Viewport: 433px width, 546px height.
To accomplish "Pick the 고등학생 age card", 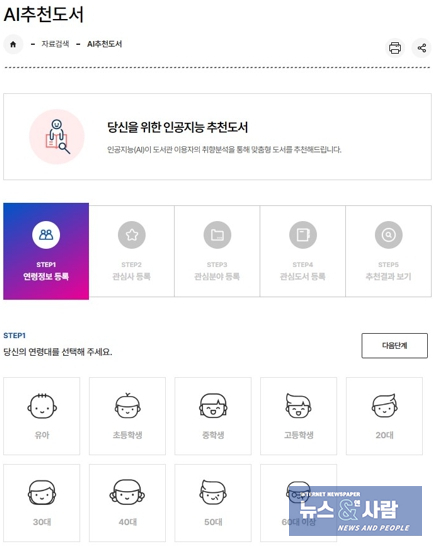I will [299, 416].
